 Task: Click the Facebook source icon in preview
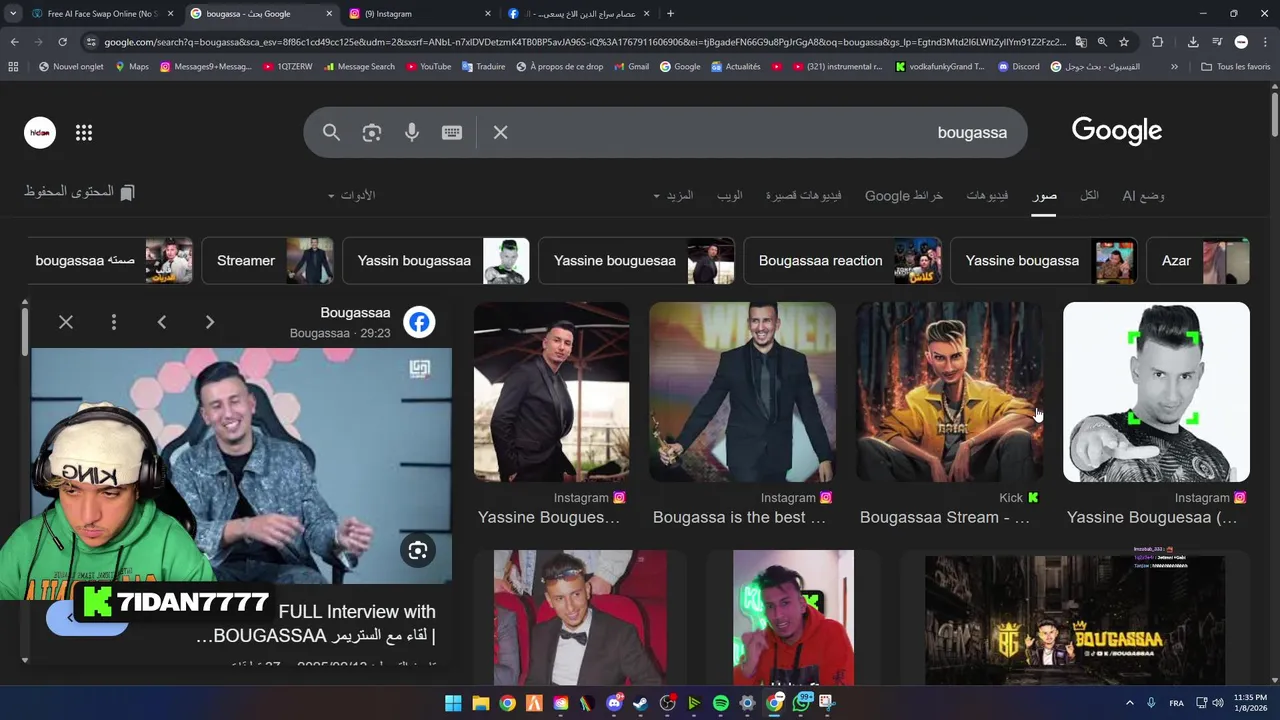click(x=419, y=322)
